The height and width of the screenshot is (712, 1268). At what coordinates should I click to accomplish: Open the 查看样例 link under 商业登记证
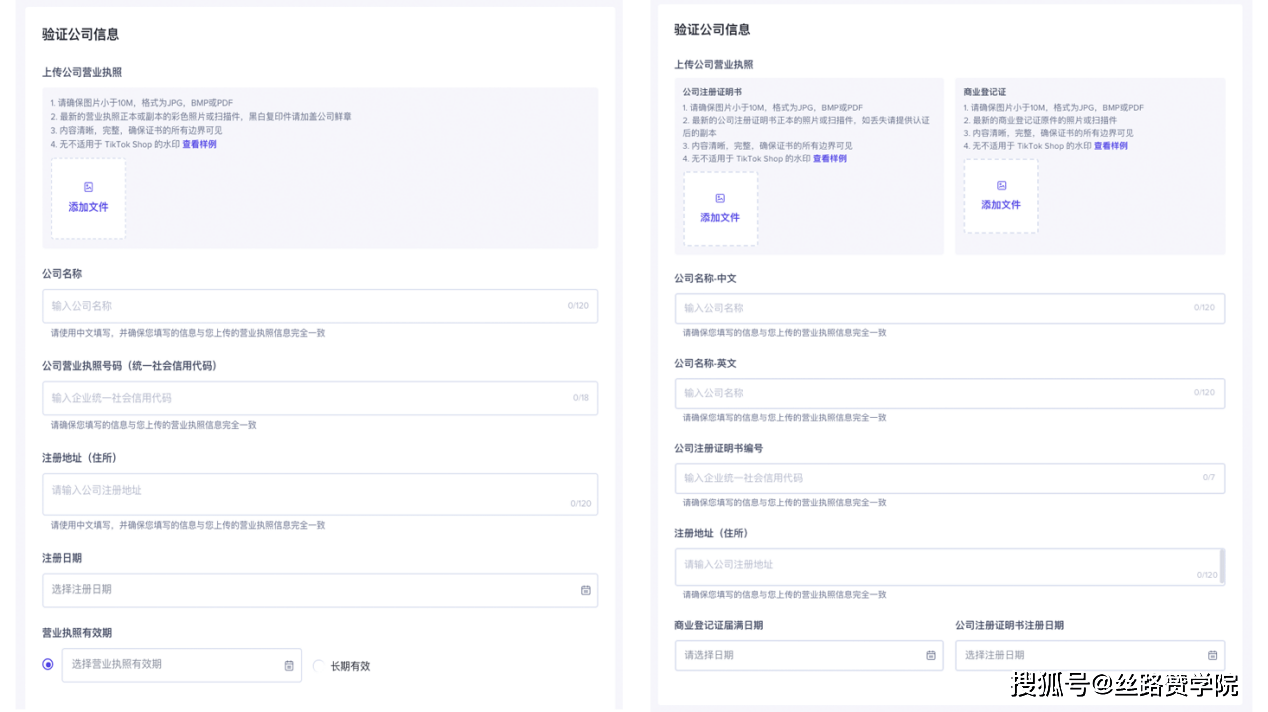(x=1110, y=146)
